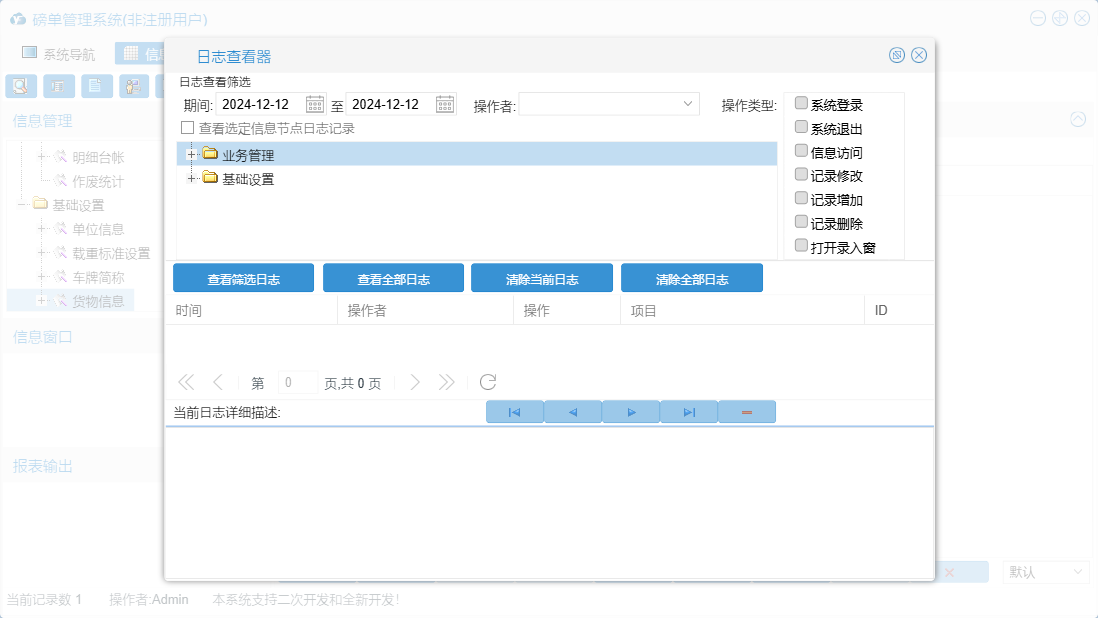Enable the 系统登录 checkbox
The width and height of the screenshot is (1098, 618).
[801, 103]
